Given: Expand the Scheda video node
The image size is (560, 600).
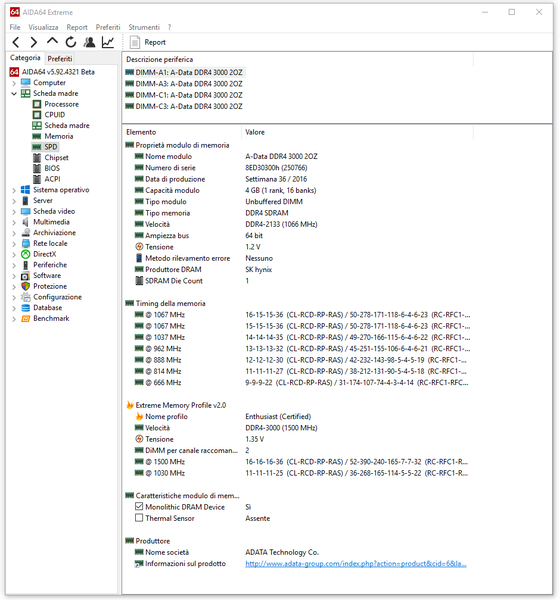Looking at the screenshot, I should [x=14, y=212].
